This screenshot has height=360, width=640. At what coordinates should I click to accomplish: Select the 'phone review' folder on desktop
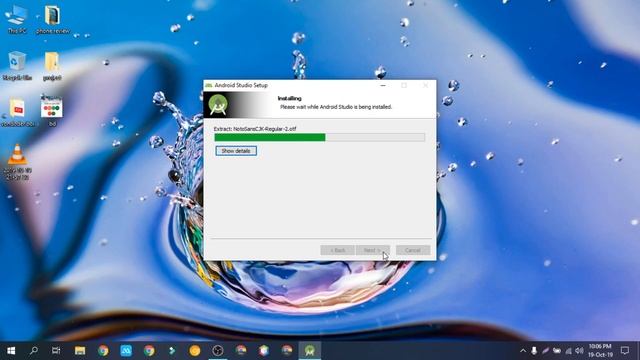point(53,19)
